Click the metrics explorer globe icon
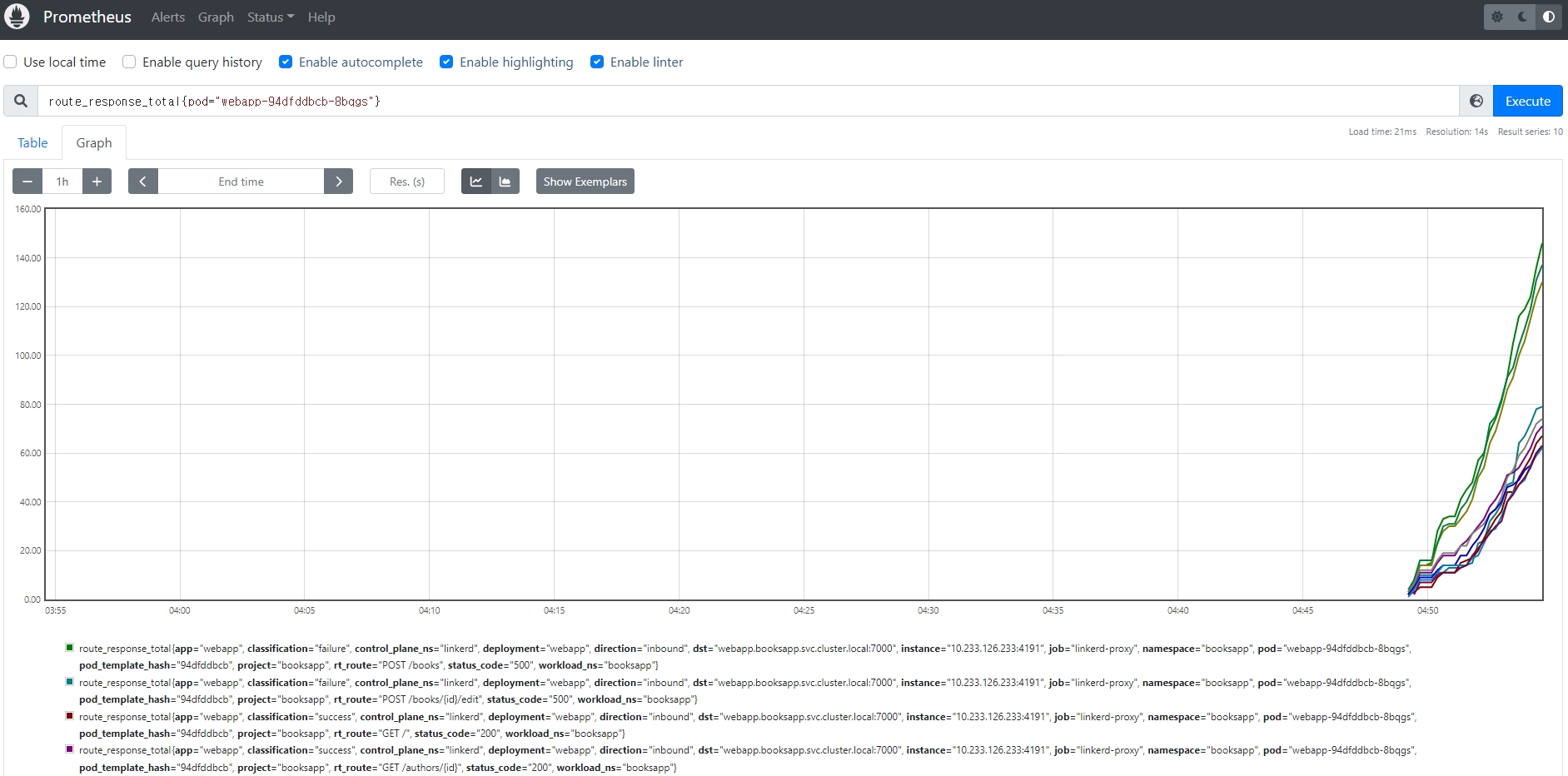This screenshot has height=776, width=1568. pyautogui.click(x=1476, y=101)
